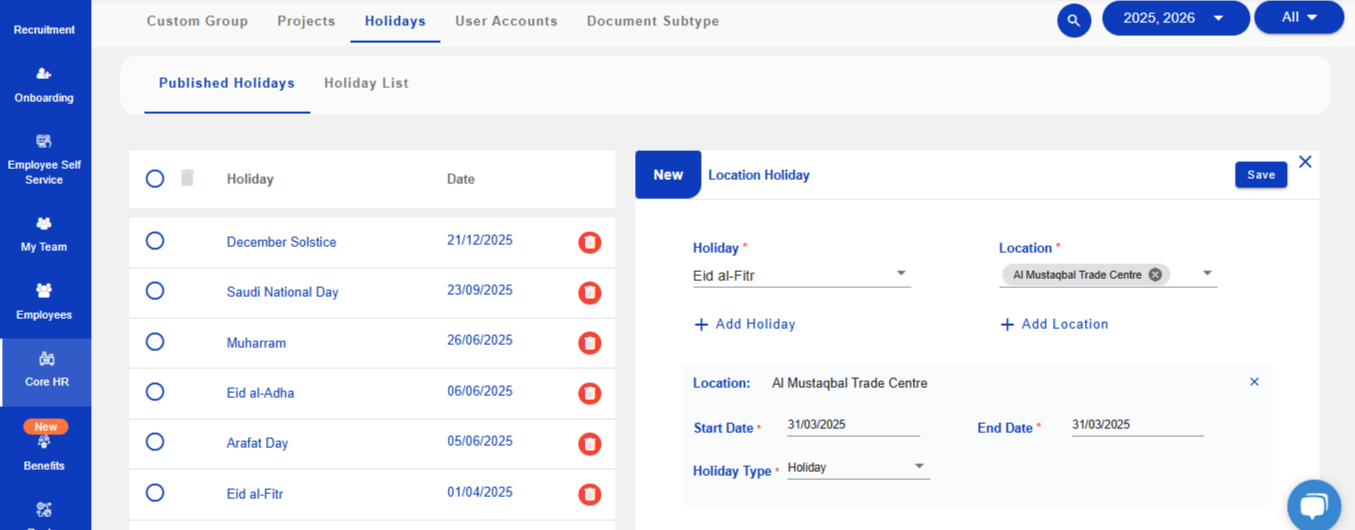Click red trash icon for Muharram

(590, 343)
